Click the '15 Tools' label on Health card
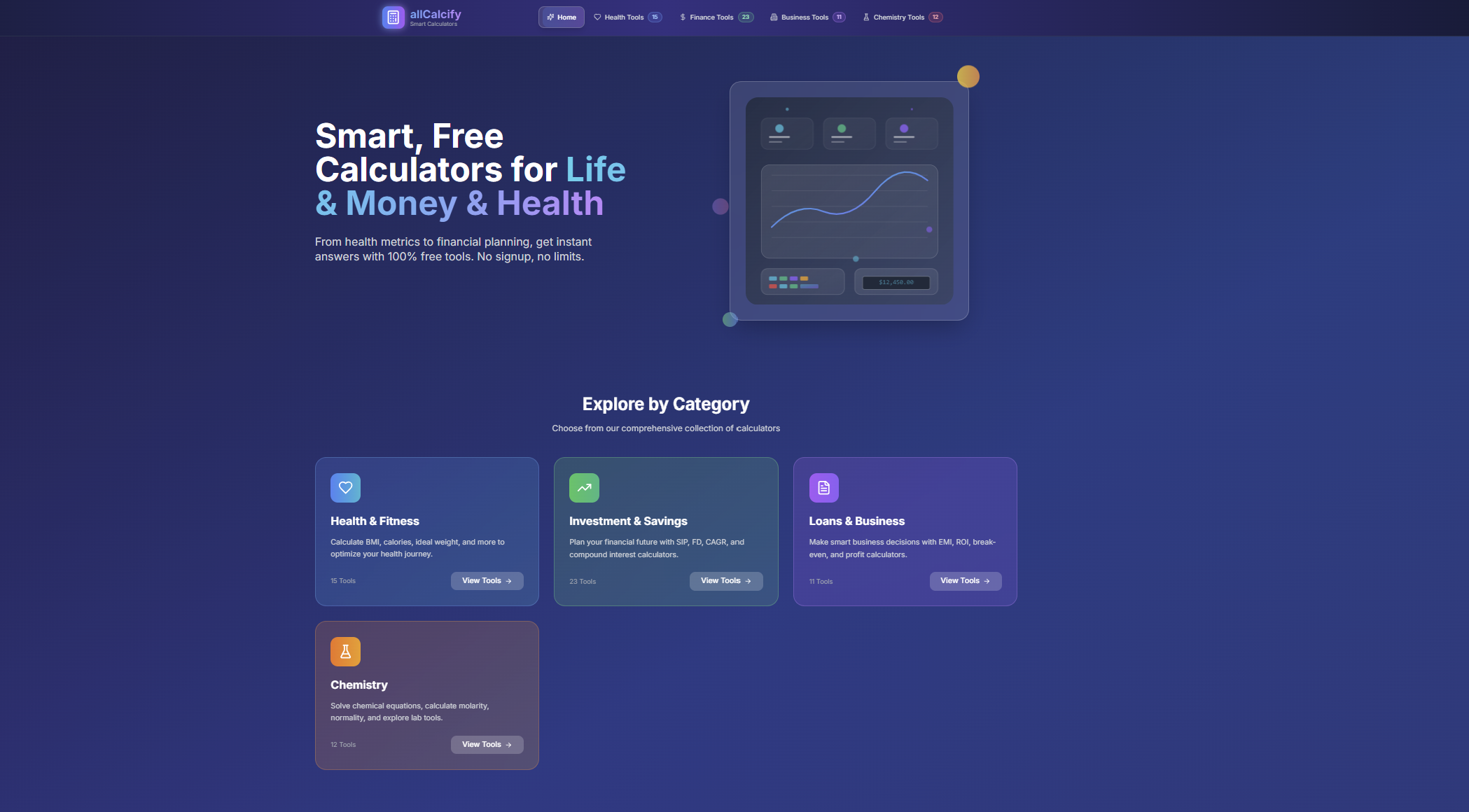This screenshot has width=1469, height=812. [343, 581]
